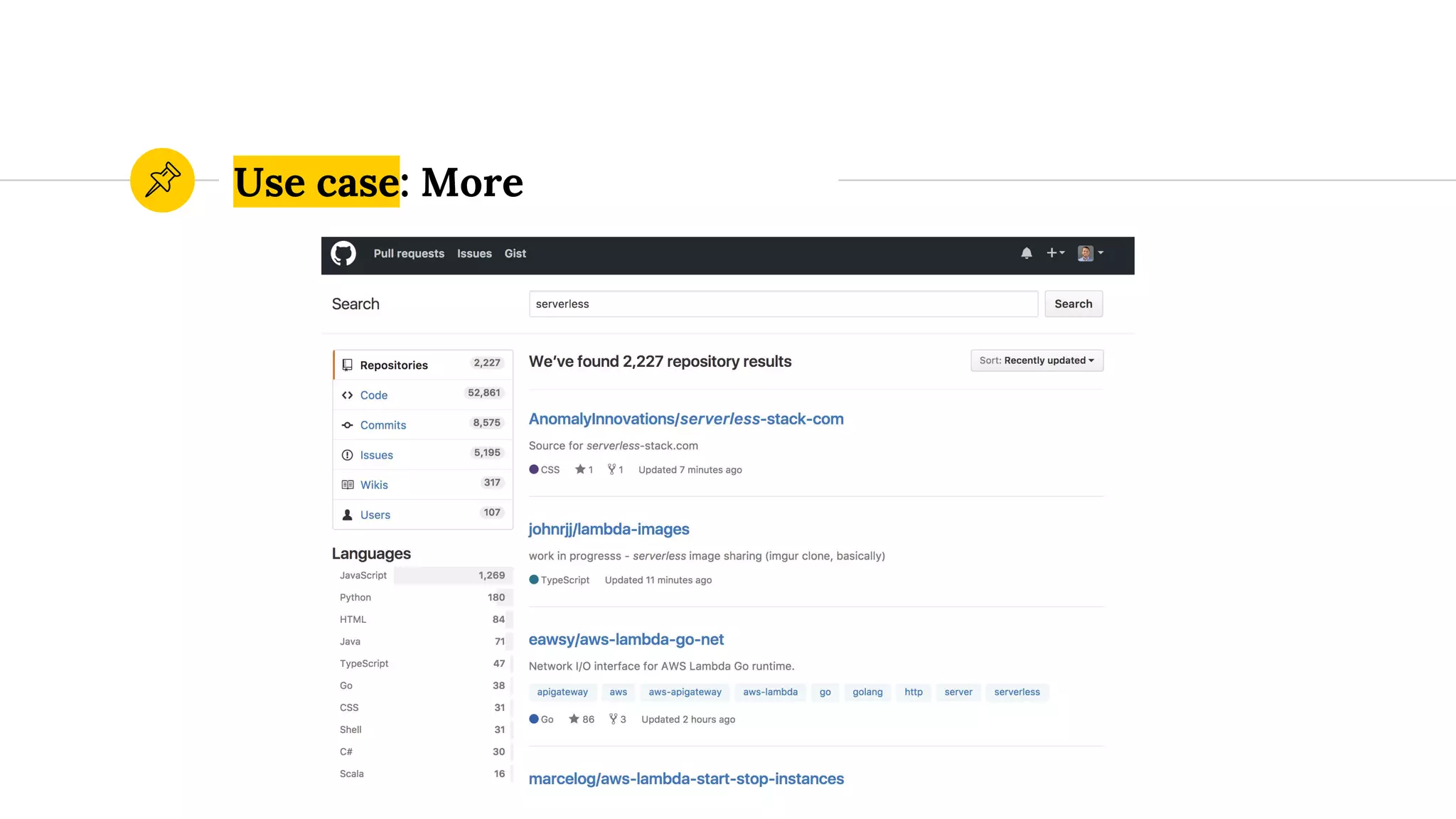Switch to Wikis search results
Viewport: 1456px width, 819px height.
click(x=423, y=484)
